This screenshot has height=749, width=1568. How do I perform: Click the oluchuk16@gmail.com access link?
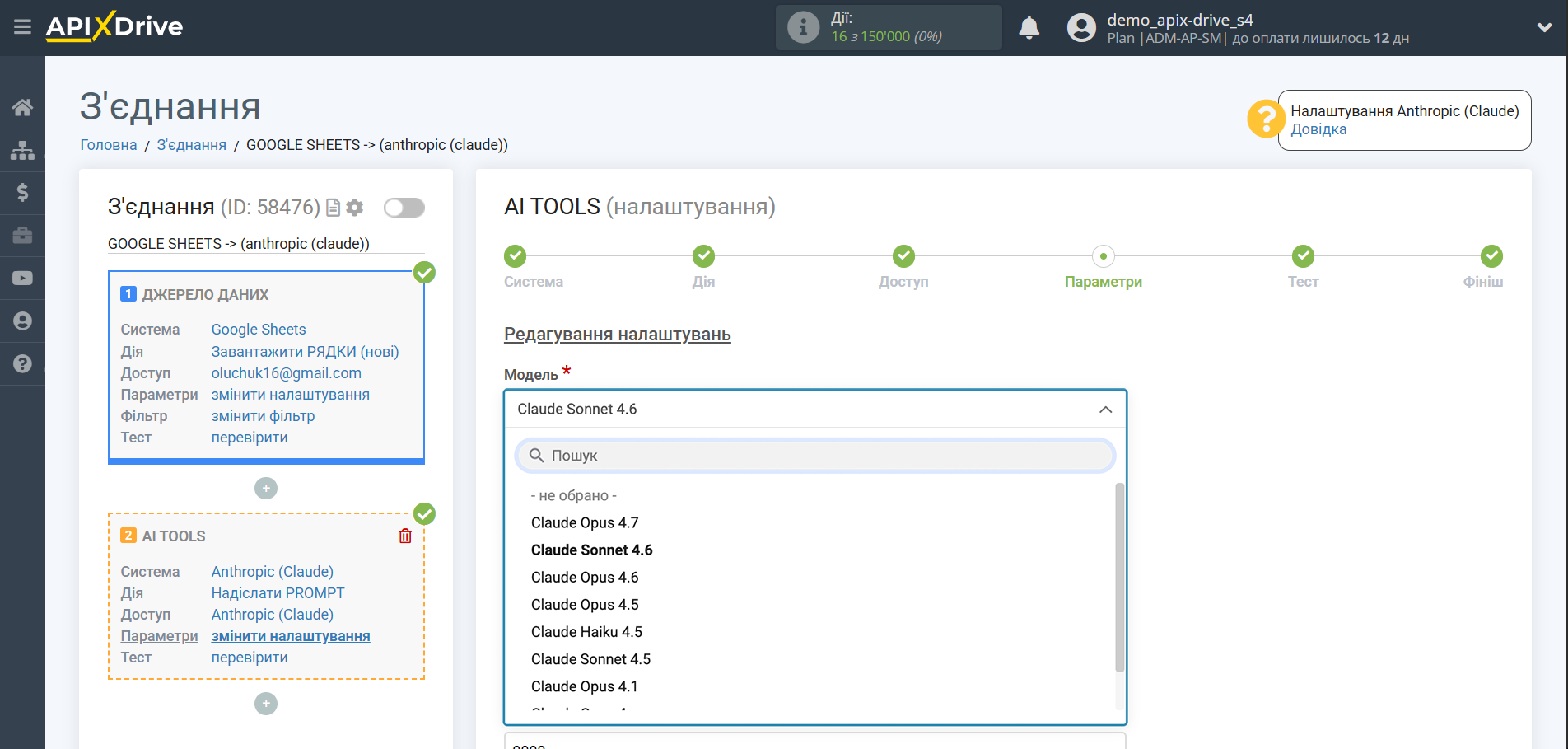click(x=286, y=373)
